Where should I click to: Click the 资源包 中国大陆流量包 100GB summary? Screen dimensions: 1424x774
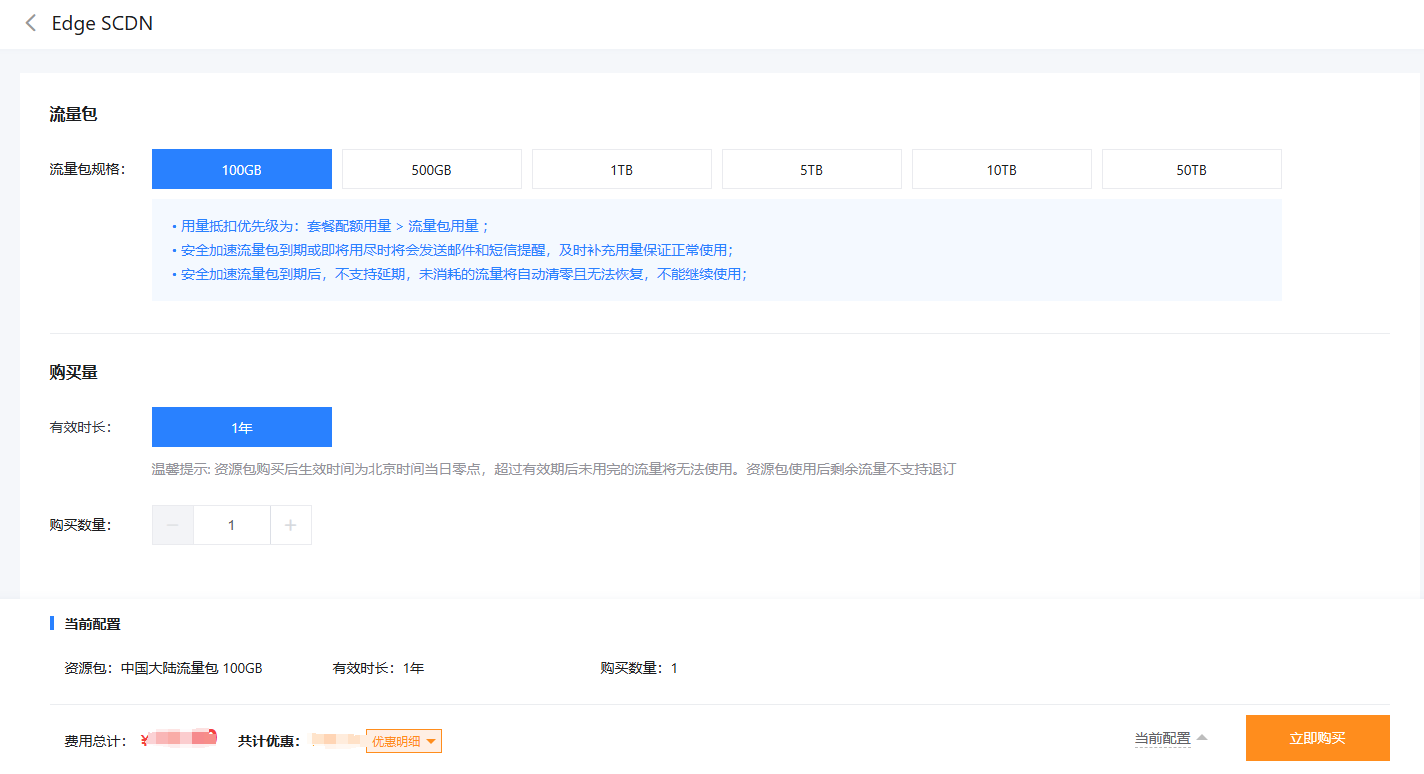(163, 668)
